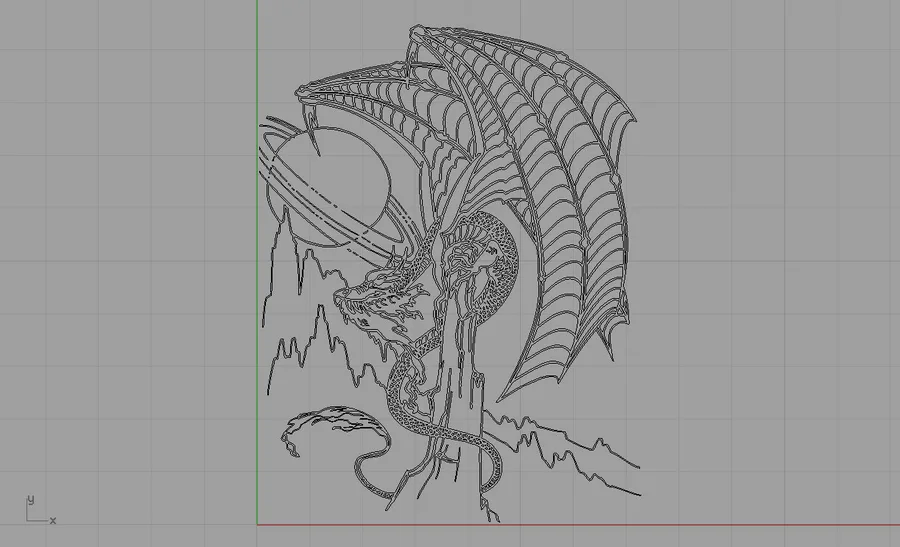900x547 pixels.
Task: Click the y label of the axis icon
Action: coord(31,499)
